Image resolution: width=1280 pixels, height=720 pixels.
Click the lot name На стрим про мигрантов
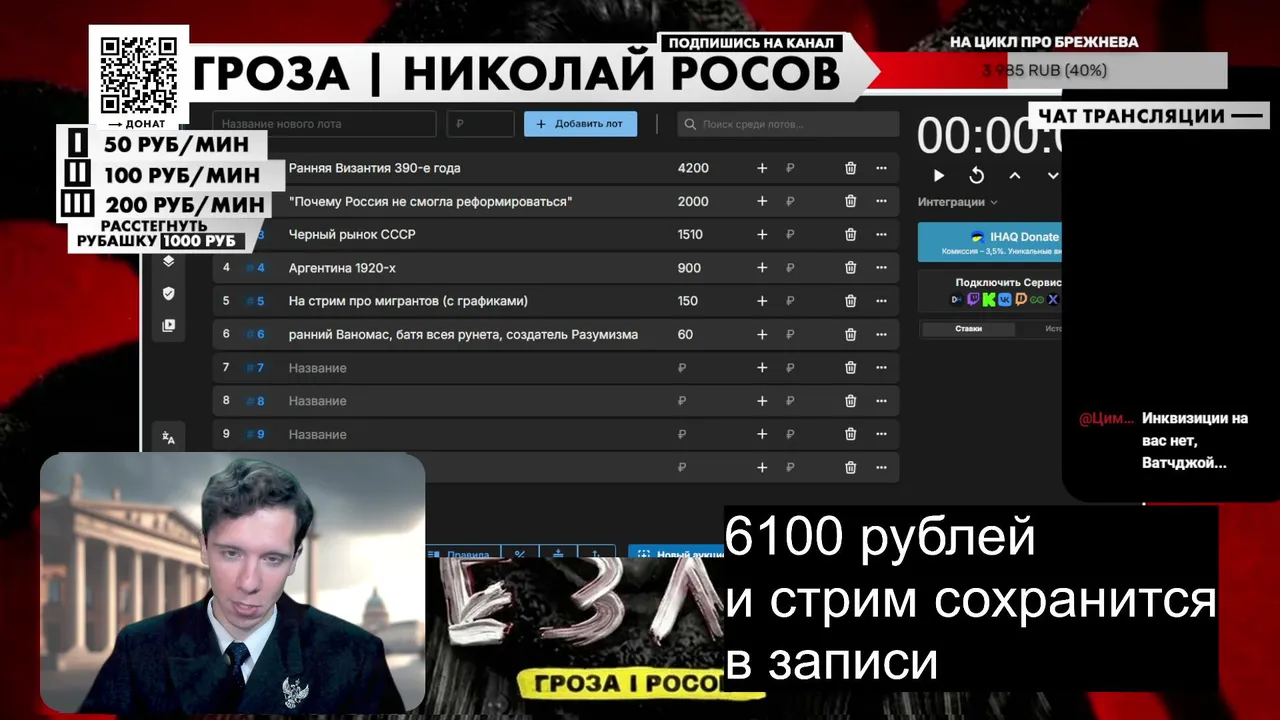point(408,301)
